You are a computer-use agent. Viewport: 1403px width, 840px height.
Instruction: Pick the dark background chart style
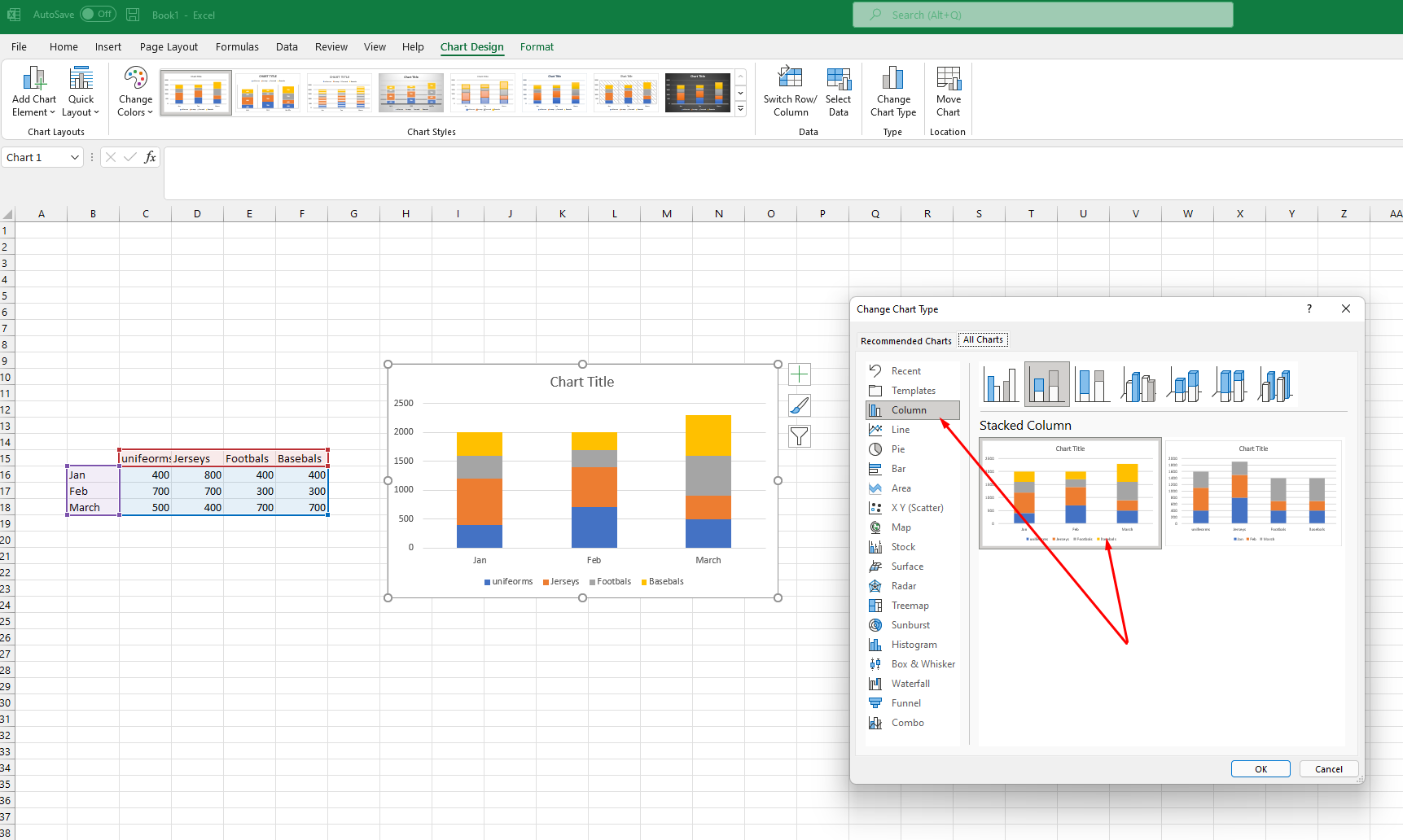[x=698, y=92]
